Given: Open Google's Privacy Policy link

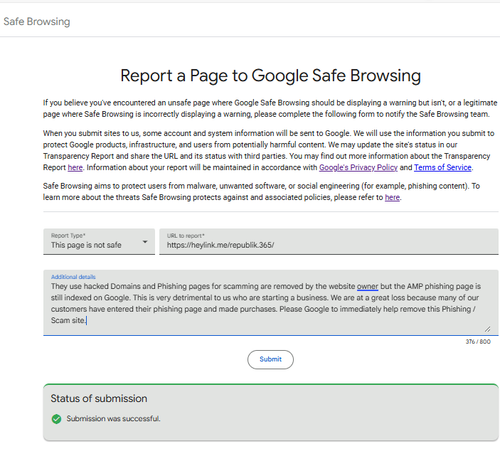Looking at the screenshot, I should [x=358, y=168].
